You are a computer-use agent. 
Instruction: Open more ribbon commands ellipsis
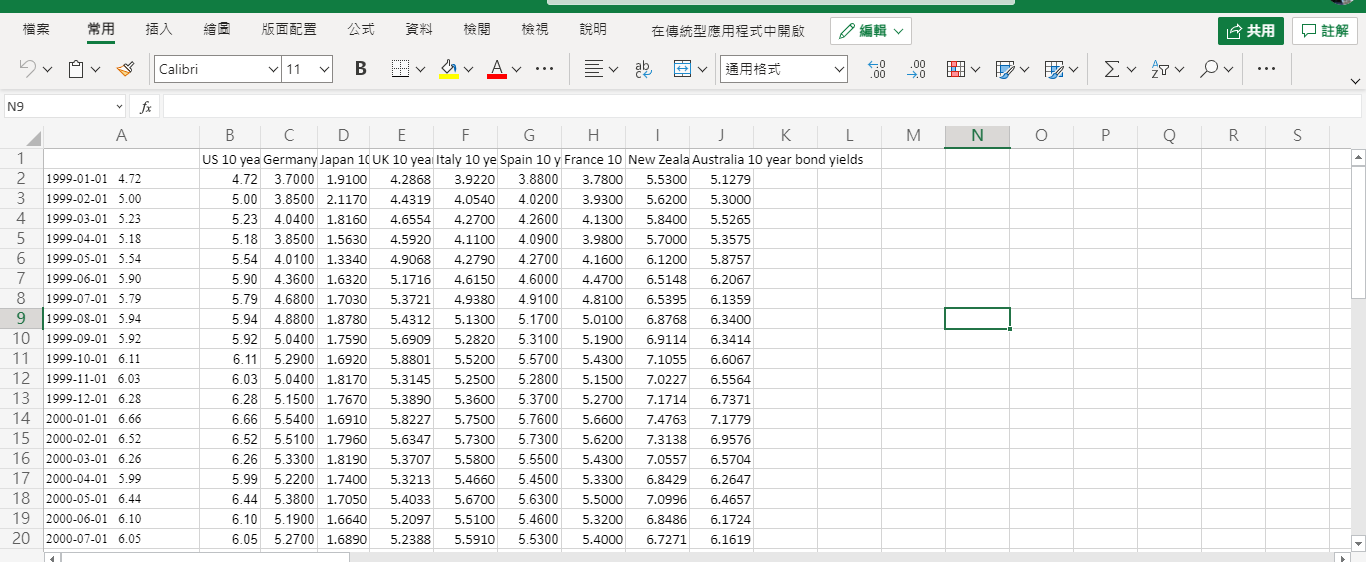click(1266, 69)
